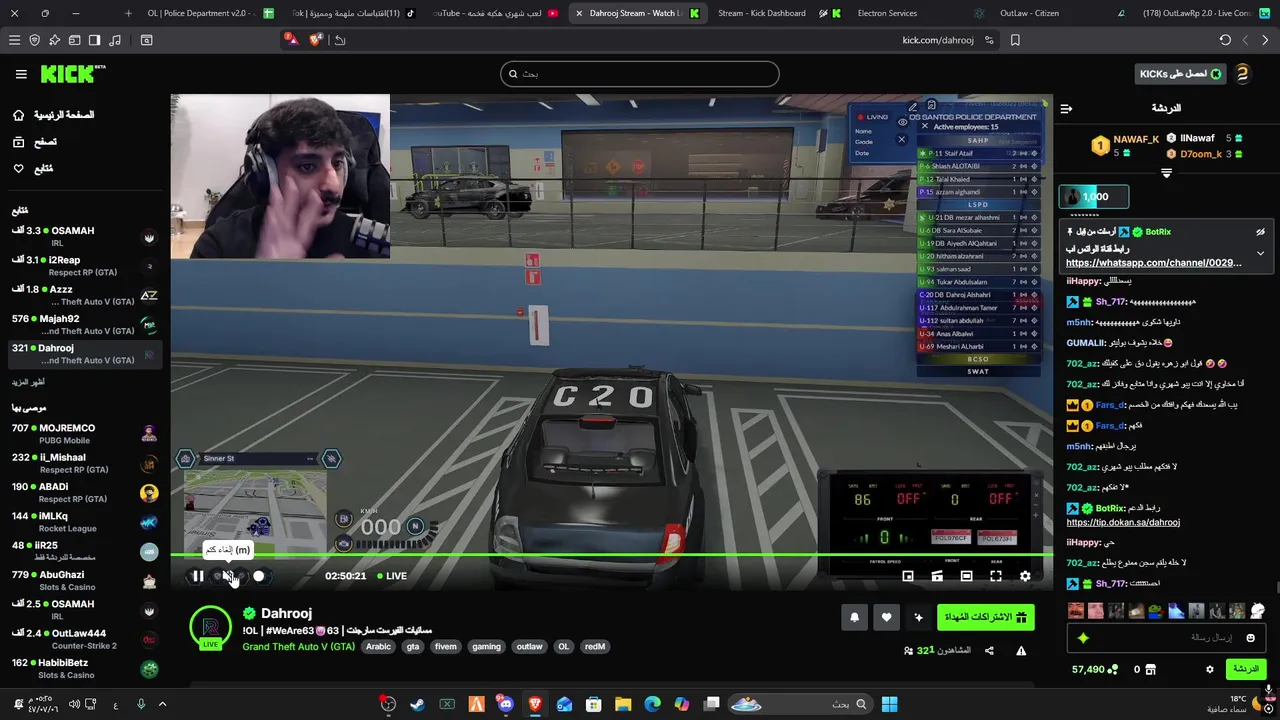Open emoji picker in chat input
1280x720 pixels.
[x=1250, y=638]
